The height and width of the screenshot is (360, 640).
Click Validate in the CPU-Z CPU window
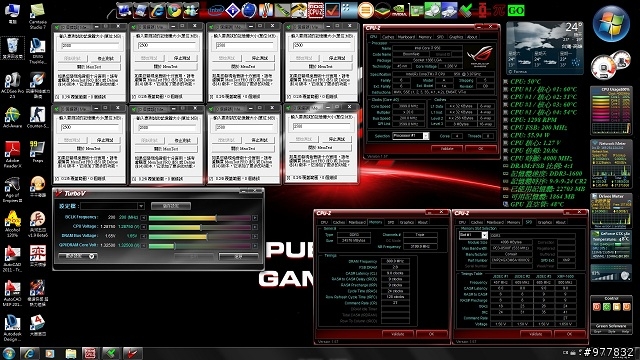(x=447, y=149)
